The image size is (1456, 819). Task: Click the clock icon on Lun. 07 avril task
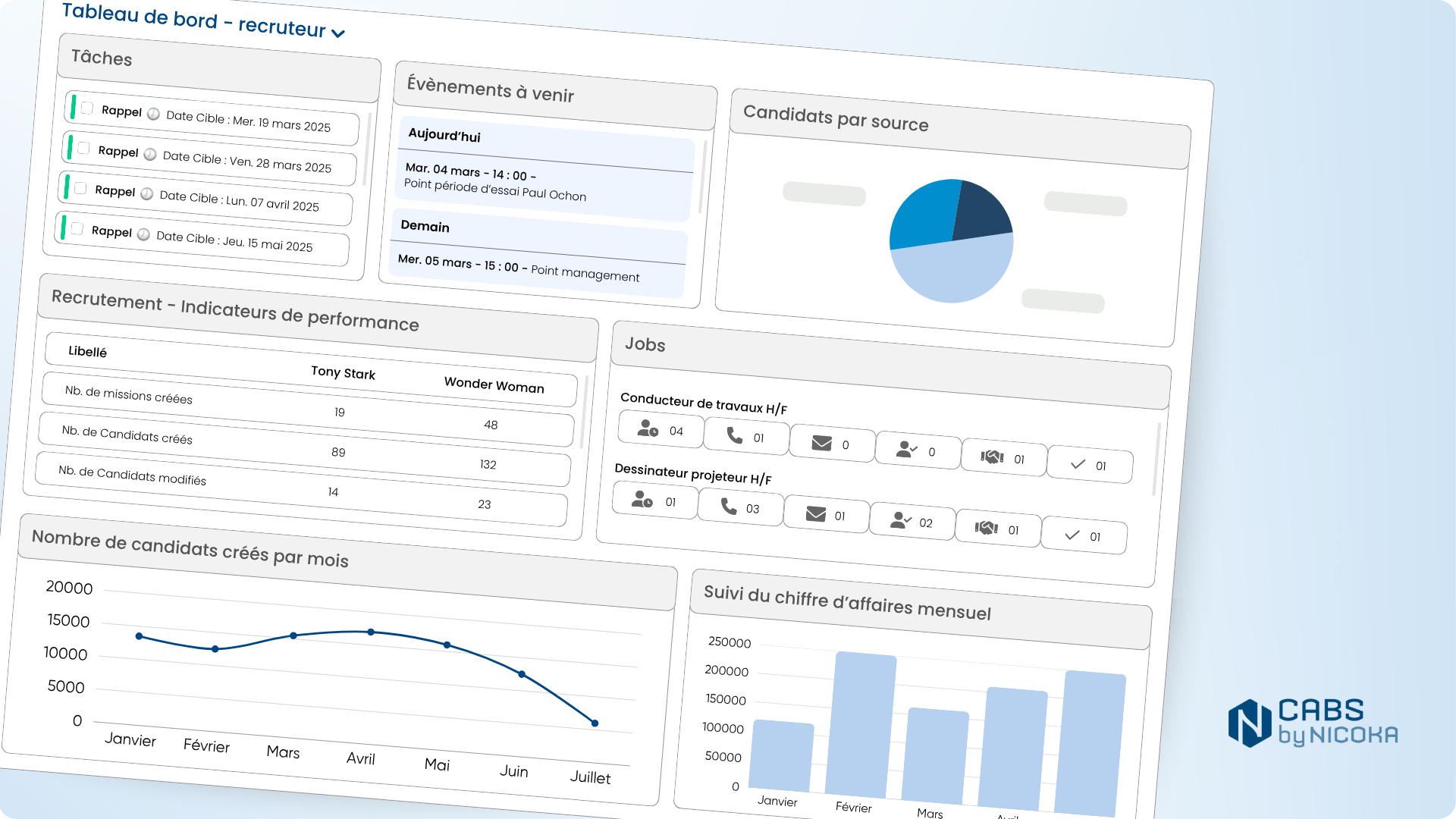[x=147, y=194]
